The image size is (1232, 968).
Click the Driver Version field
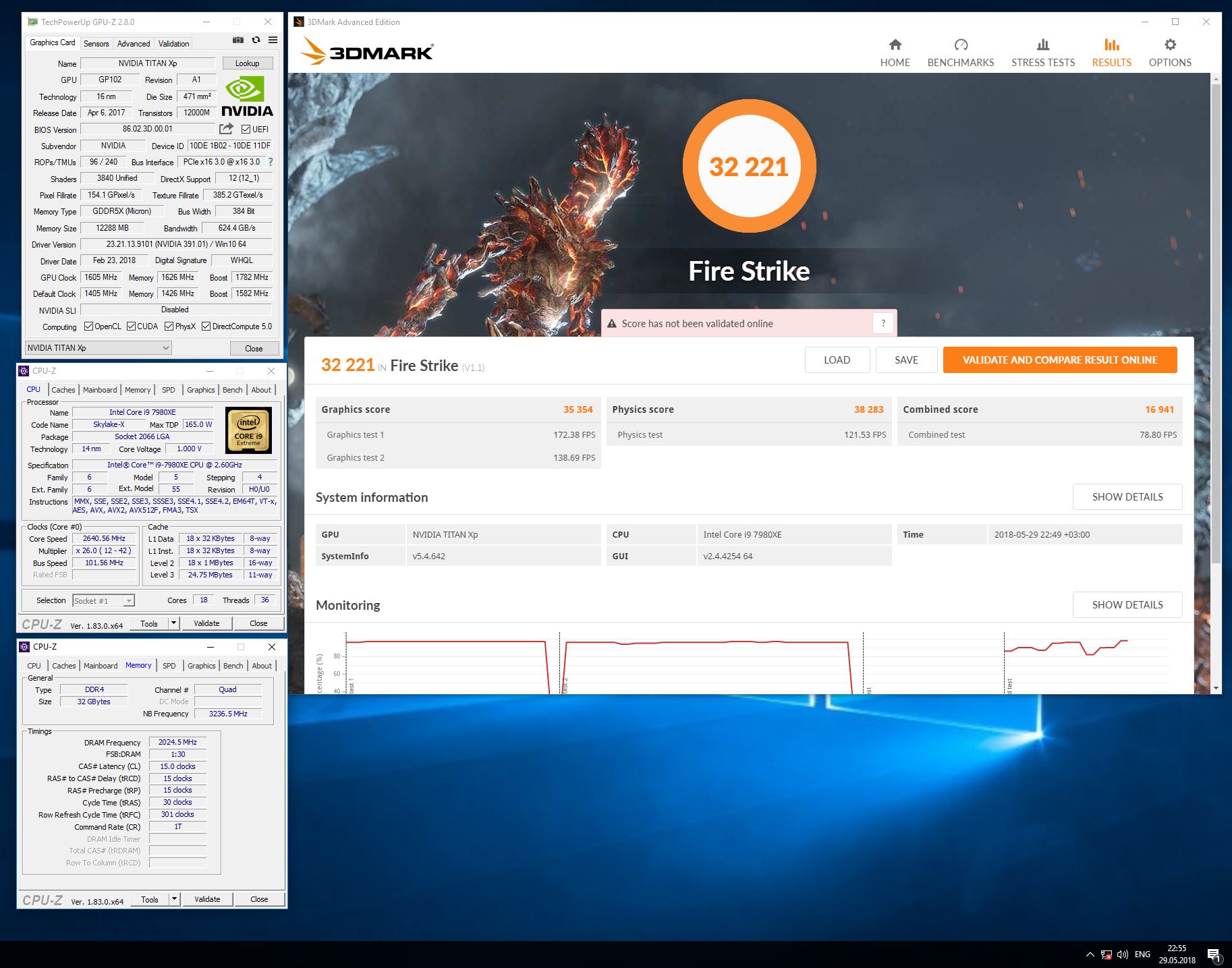click(x=176, y=244)
